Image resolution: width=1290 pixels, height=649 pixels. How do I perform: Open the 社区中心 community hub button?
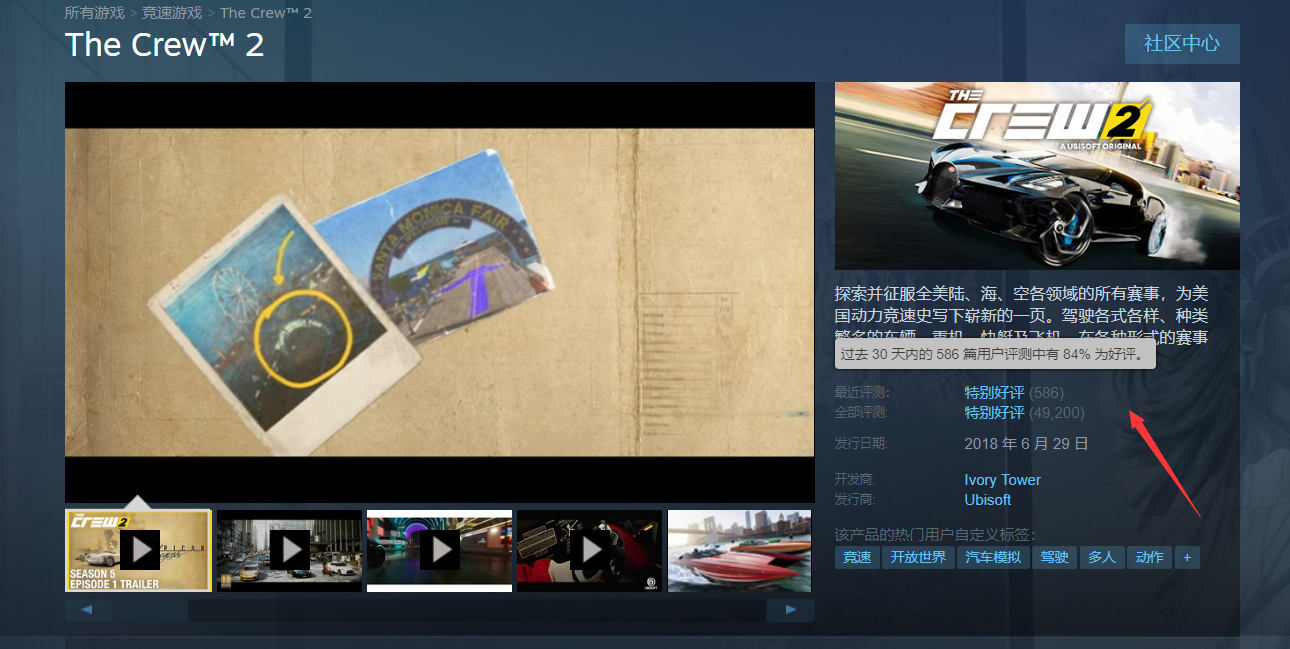coord(1182,44)
